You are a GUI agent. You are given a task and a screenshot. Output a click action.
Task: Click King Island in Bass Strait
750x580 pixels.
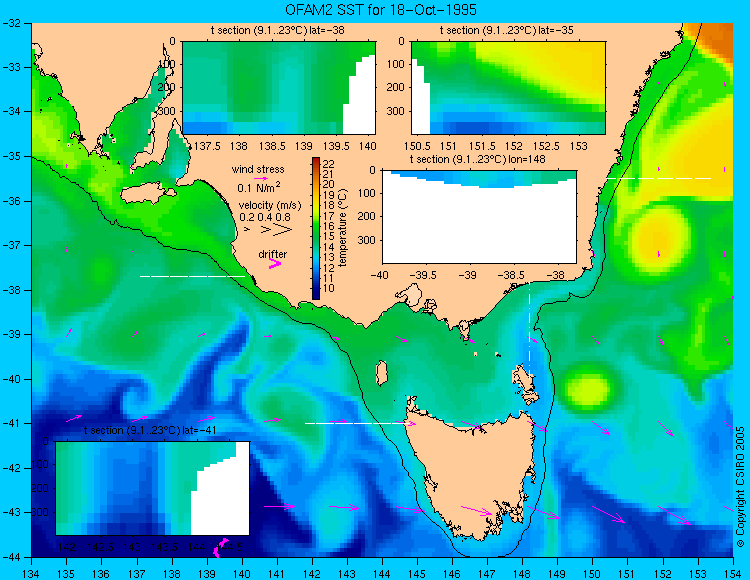pos(381,373)
